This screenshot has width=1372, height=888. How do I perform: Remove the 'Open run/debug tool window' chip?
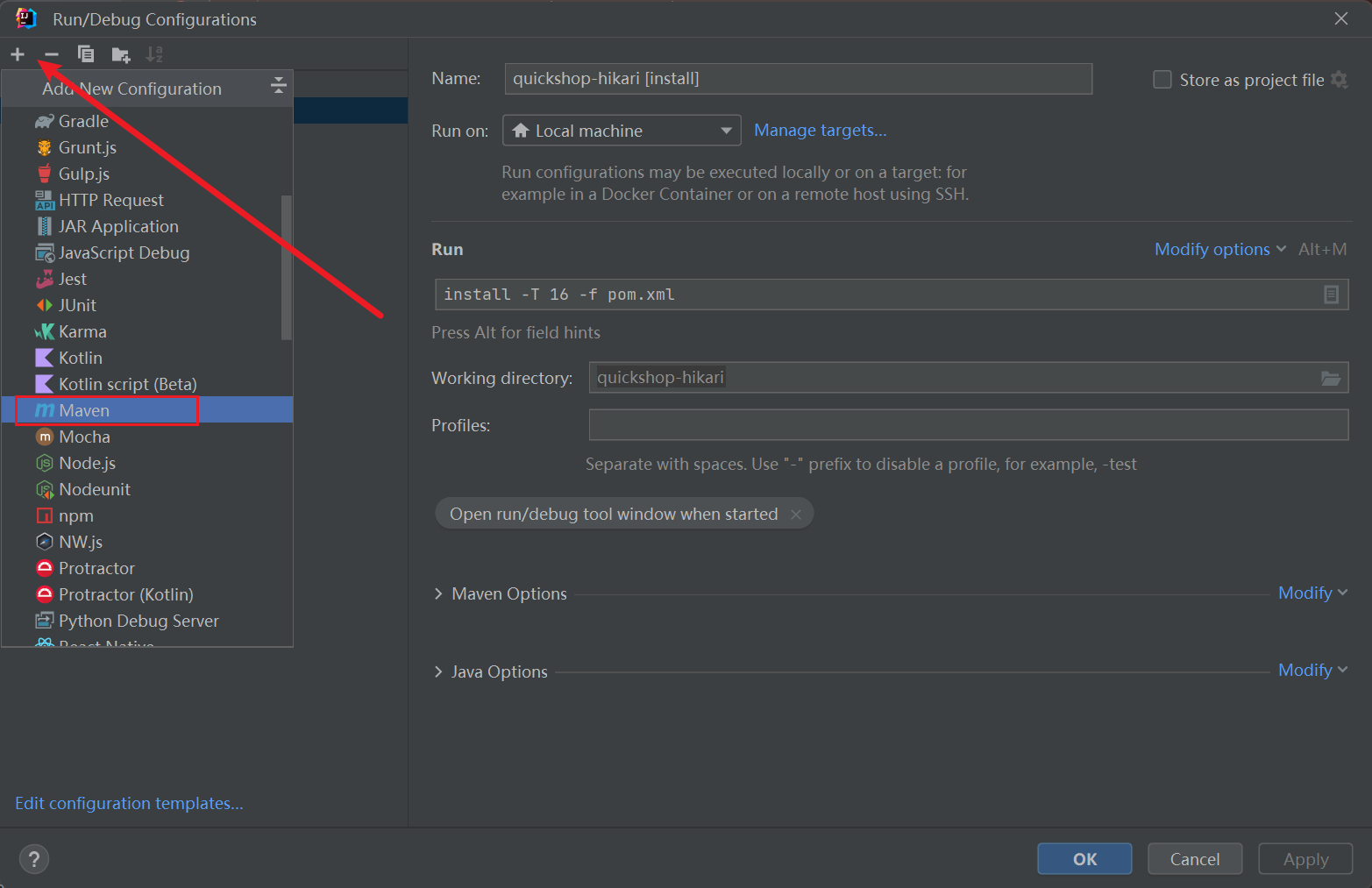(796, 515)
